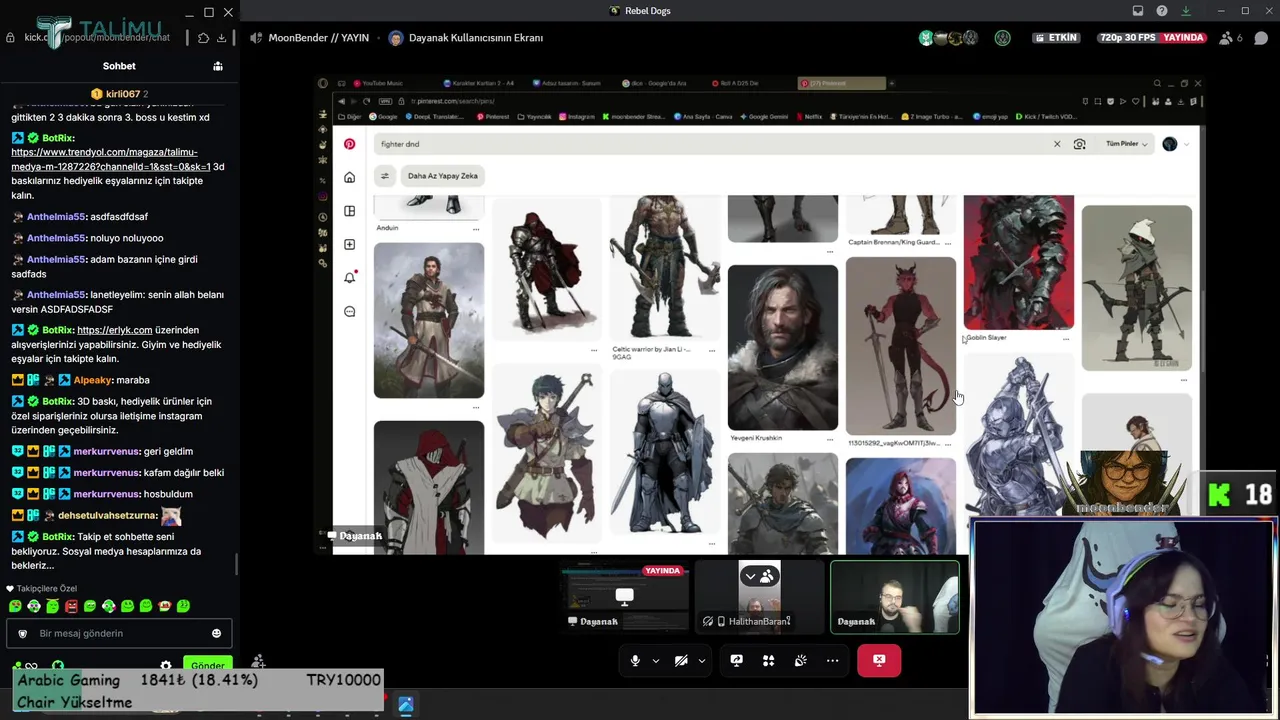The height and width of the screenshot is (720, 1280).
Task: Click the Gönder send button
Action: [207, 666]
